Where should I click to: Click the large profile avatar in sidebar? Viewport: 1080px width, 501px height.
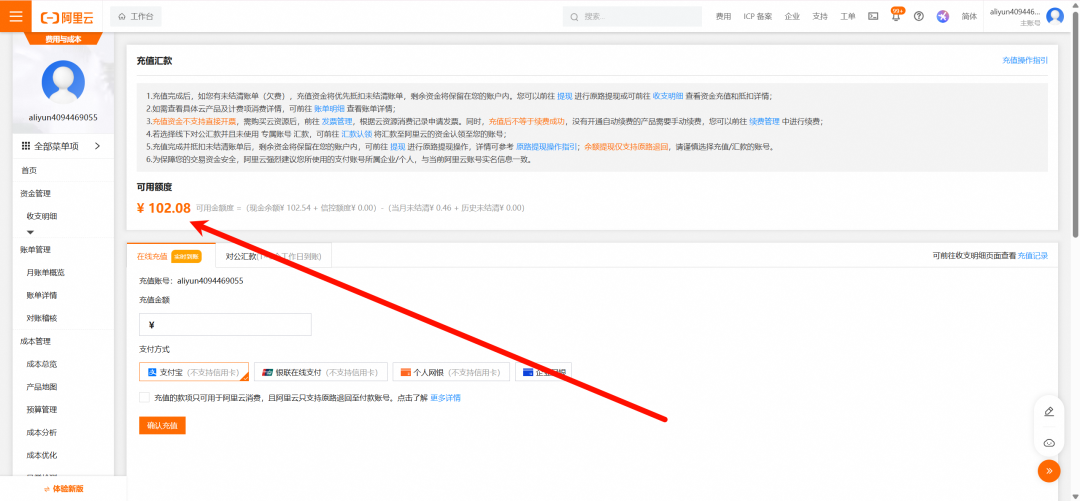pos(63,82)
